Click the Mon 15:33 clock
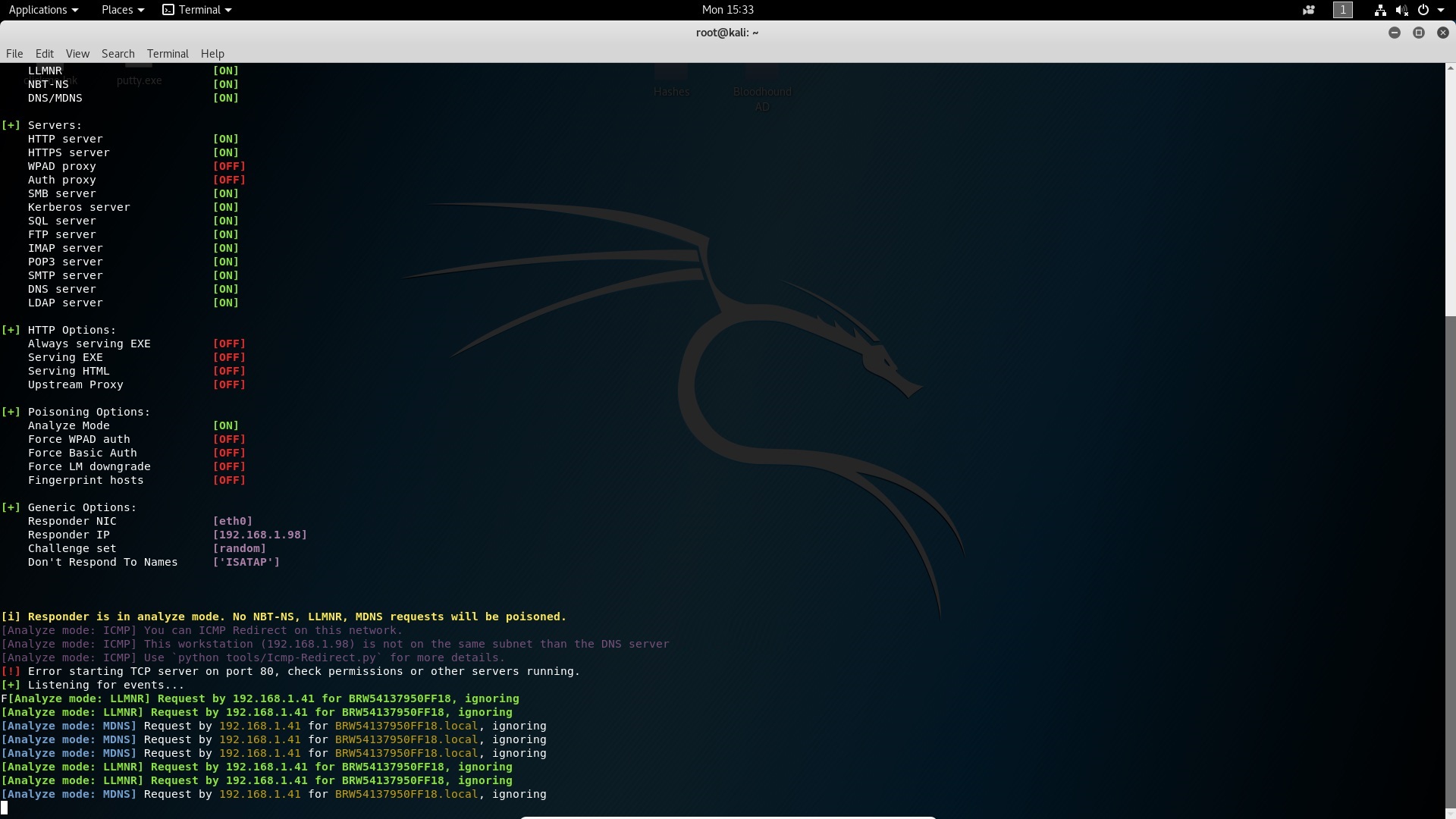 (727, 10)
